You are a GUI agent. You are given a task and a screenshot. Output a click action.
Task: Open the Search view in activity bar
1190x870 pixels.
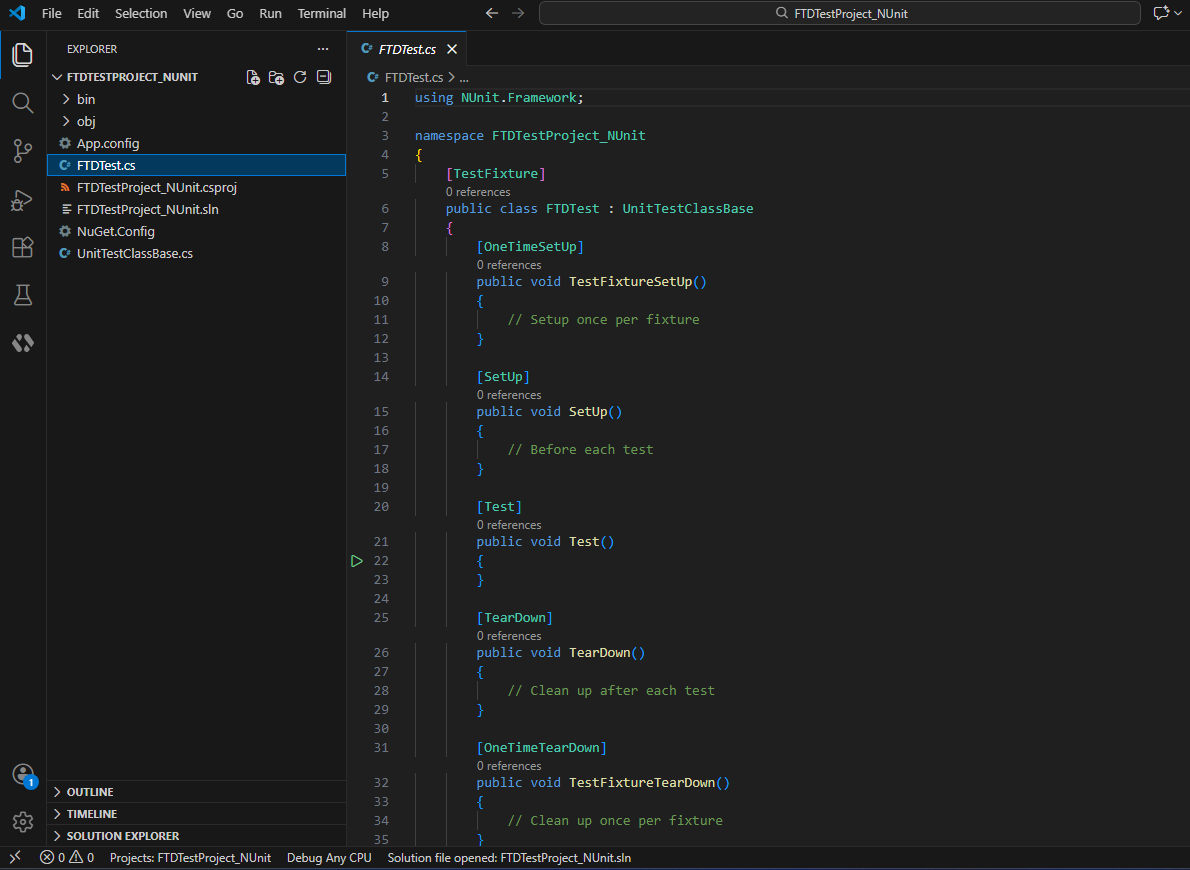pos(22,103)
